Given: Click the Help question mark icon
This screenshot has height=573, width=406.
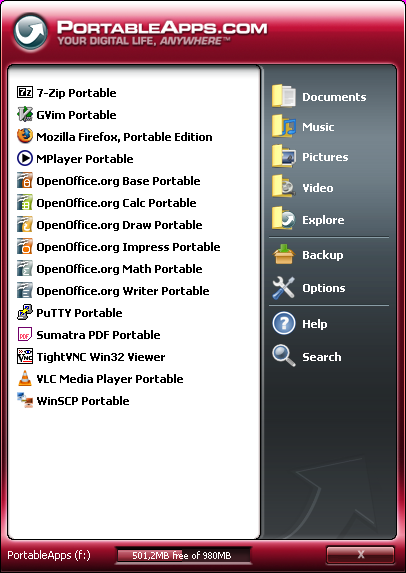Looking at the screenshot, I should coord(283,323).
